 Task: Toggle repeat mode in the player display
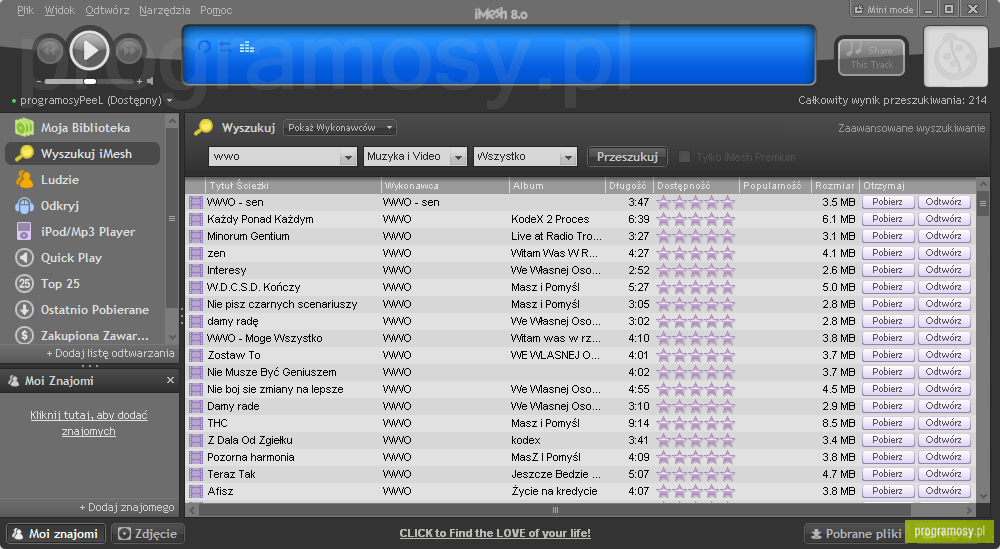coord(205,47)
